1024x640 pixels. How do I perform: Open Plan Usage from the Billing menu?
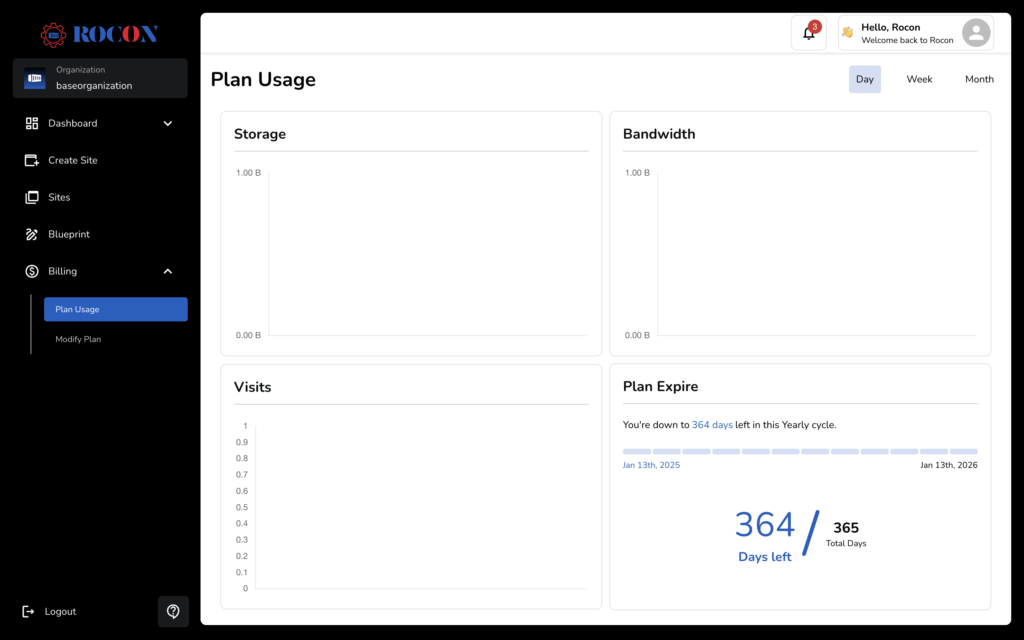[x=115, y=309]
